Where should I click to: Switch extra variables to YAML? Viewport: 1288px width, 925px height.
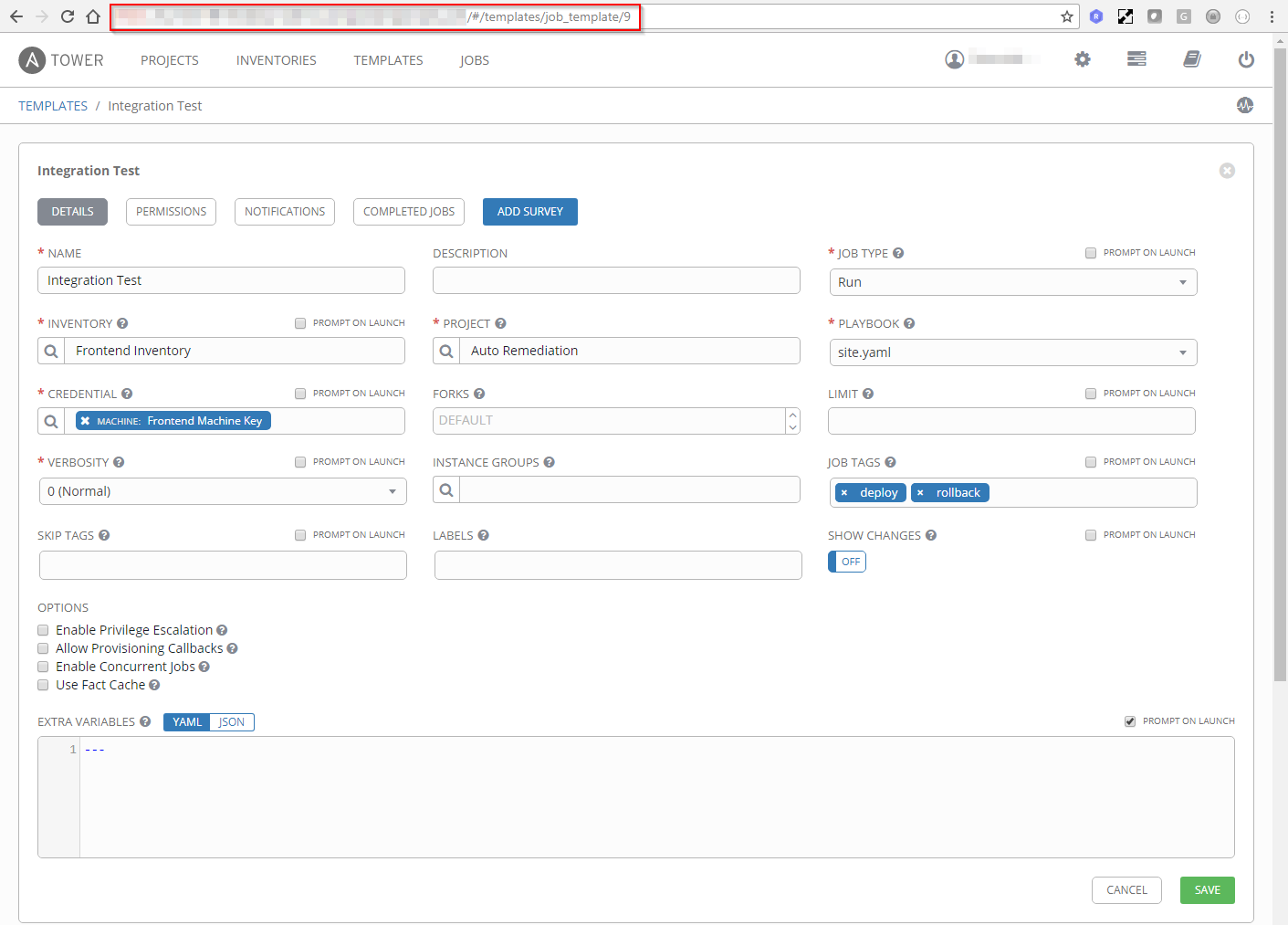(187, 722)
